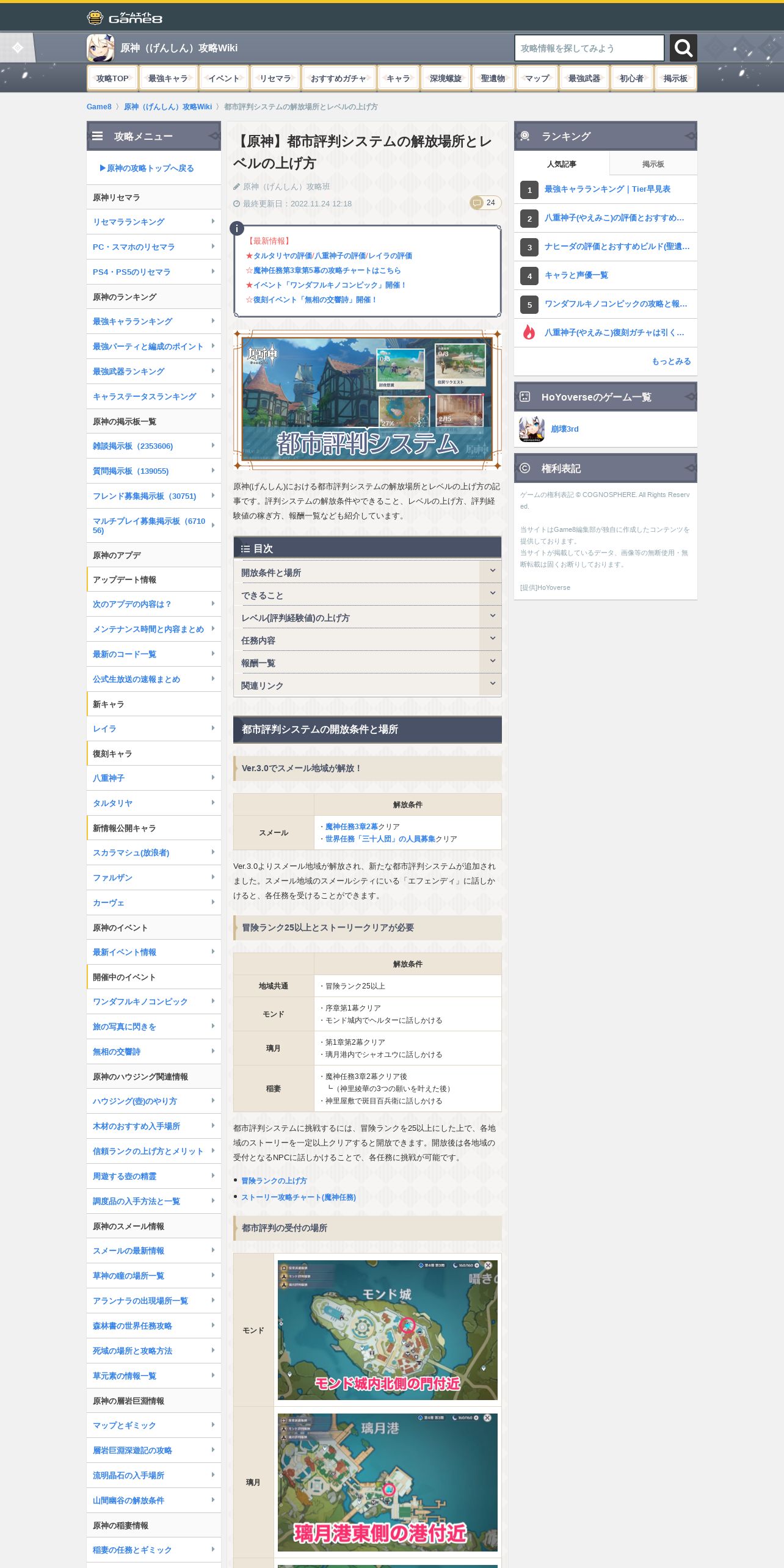Click arrow next to レイラ sidebar item
Image resolution: width=784 pixels, height=1568 pixels.
tap(212, 728)
